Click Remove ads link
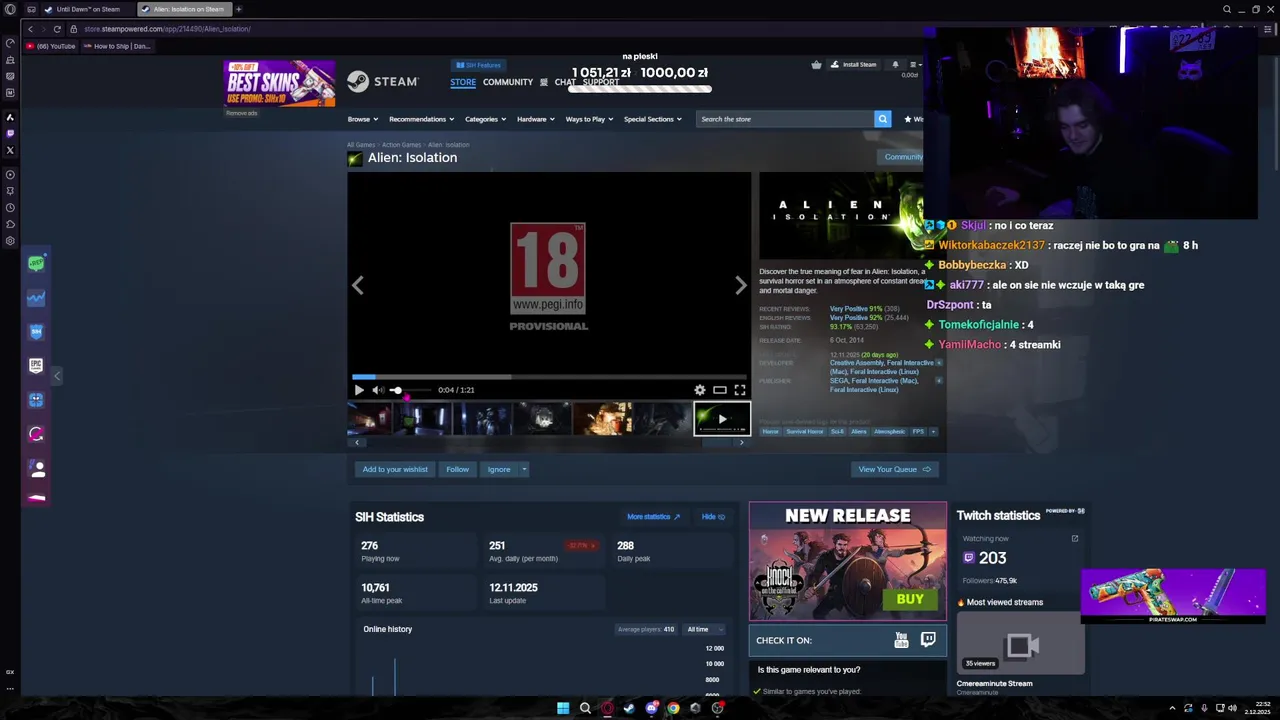 tap(241, 113)
